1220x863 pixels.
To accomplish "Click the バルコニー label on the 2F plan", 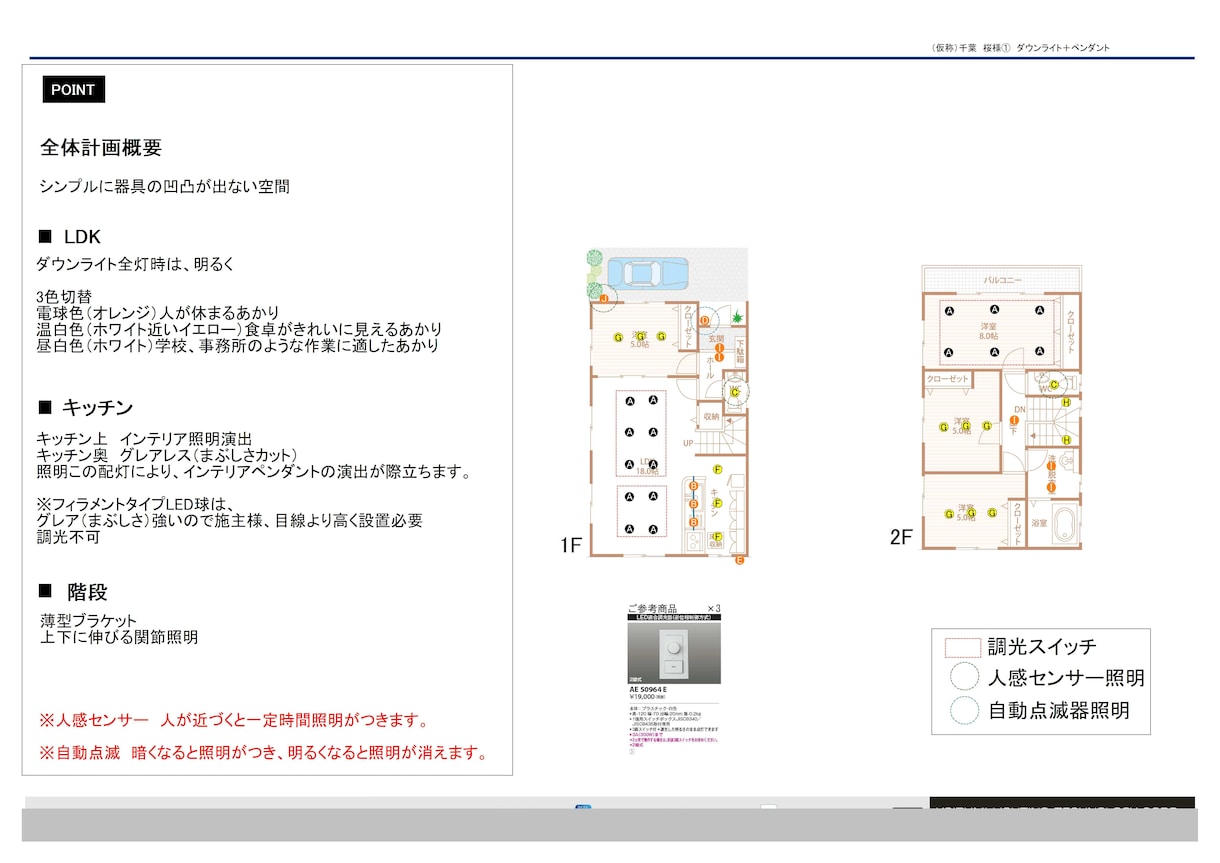I will (x=1002, y=281).
